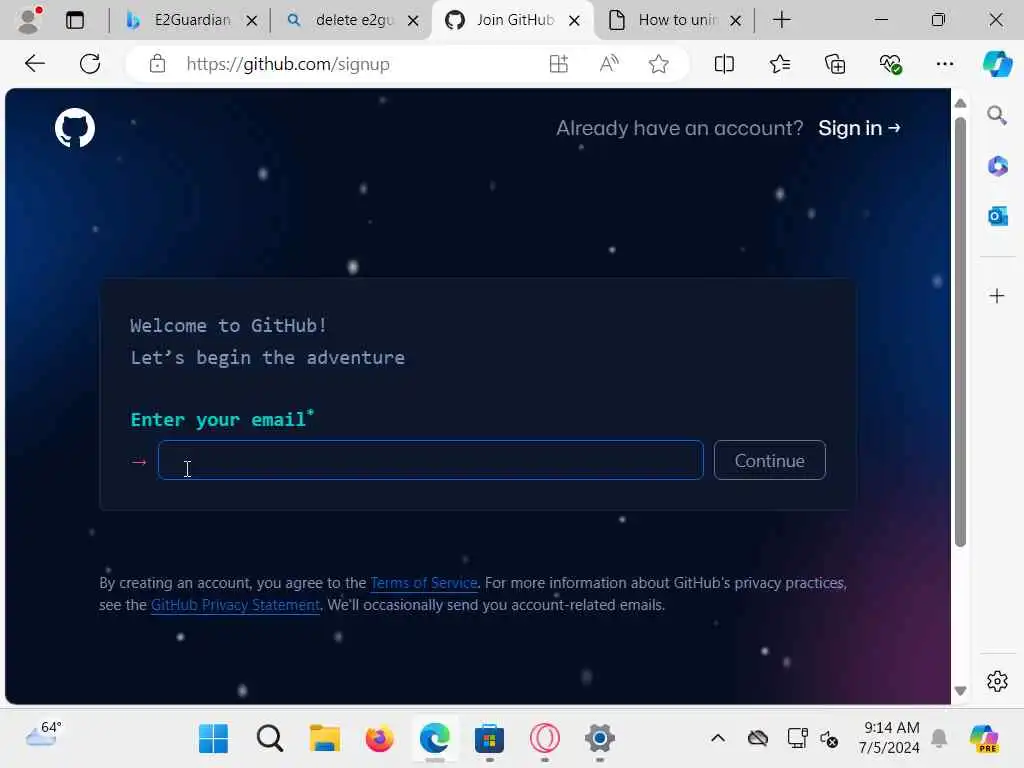The height and width of the screenshot is (768, 1024).
Task: Activate Read aloud in address bar
Action: tap(609, 64)
